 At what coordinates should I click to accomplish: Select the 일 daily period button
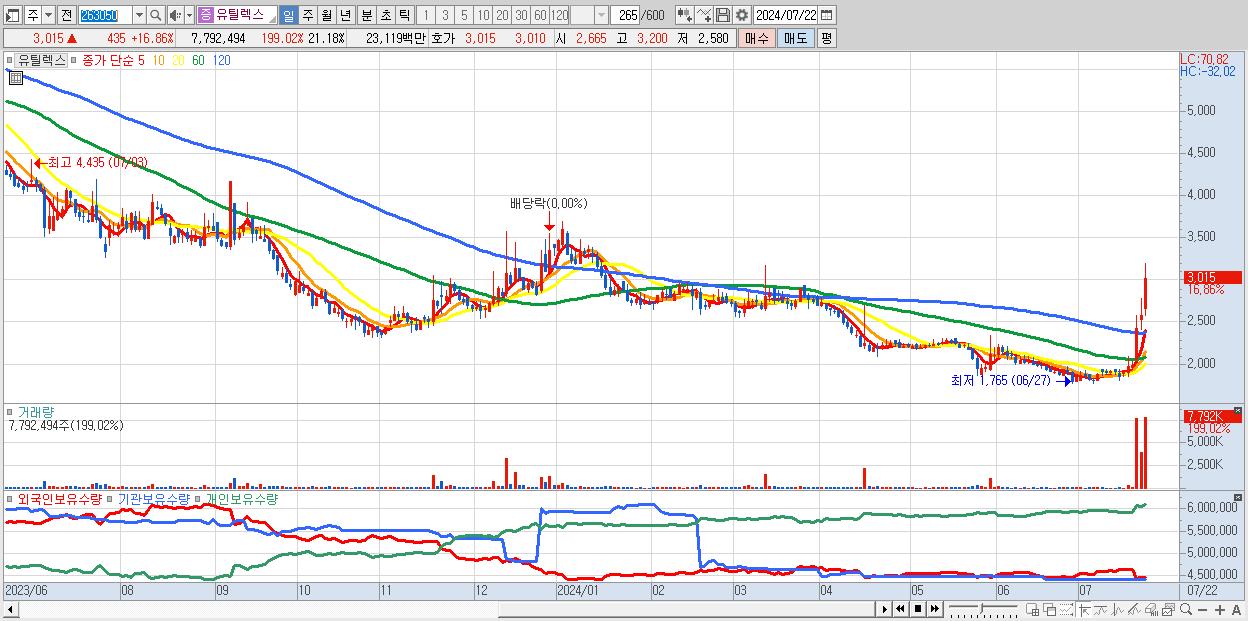pyautogui.click(x=288, y=15)
